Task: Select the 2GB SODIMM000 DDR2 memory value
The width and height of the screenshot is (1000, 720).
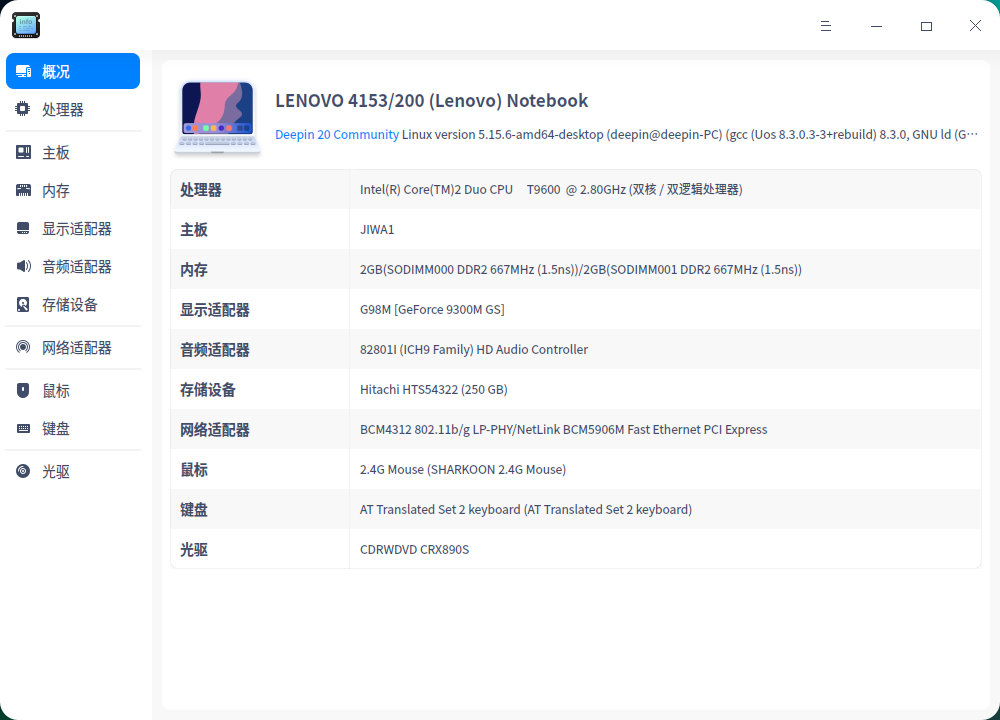Action: tap(581, 270)
